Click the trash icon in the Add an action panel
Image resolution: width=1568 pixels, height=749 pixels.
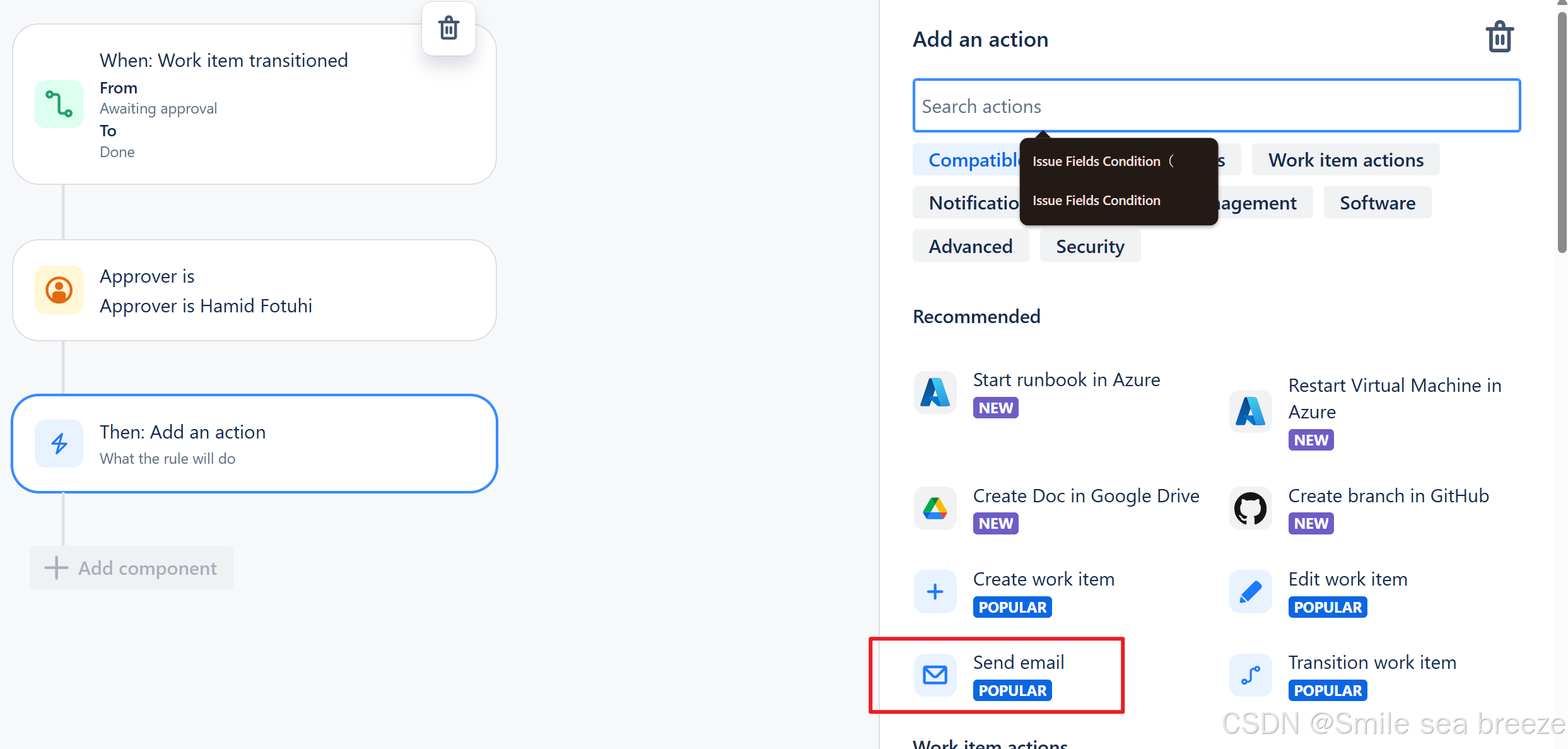pos(1500,37)
